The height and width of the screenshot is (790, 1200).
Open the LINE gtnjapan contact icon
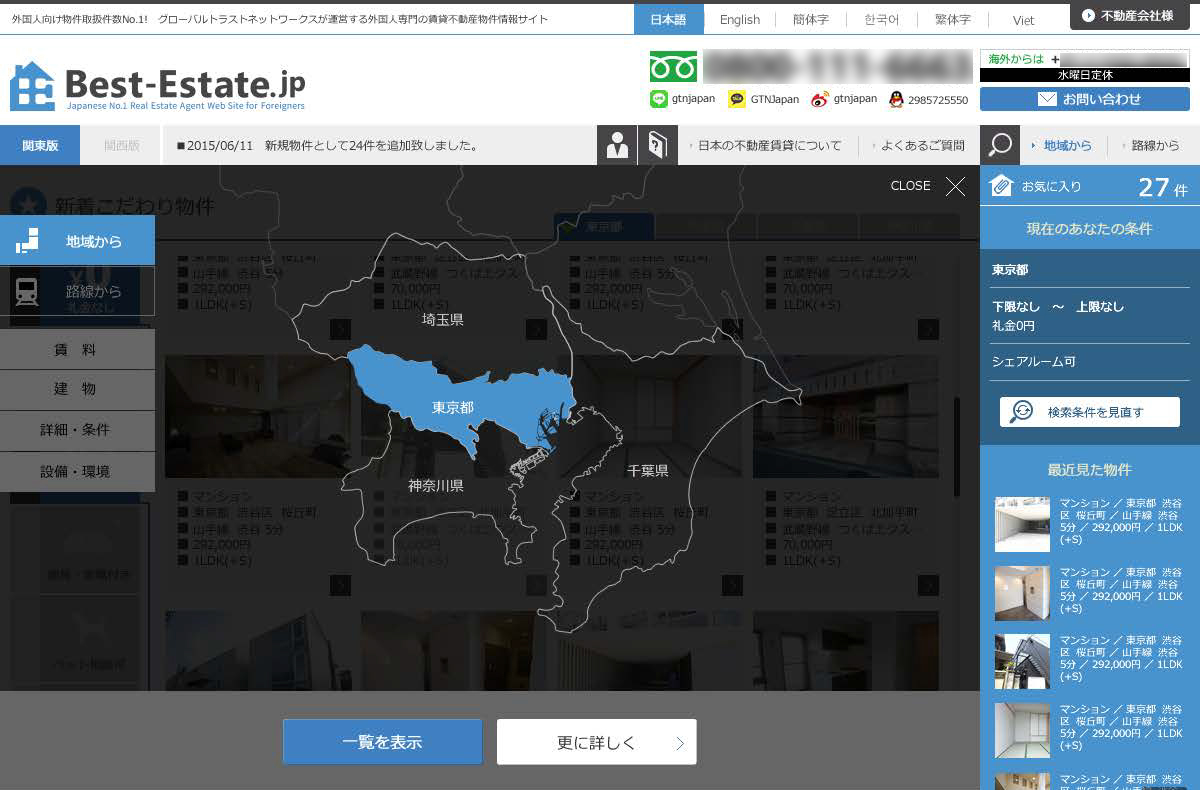[658, 99]
